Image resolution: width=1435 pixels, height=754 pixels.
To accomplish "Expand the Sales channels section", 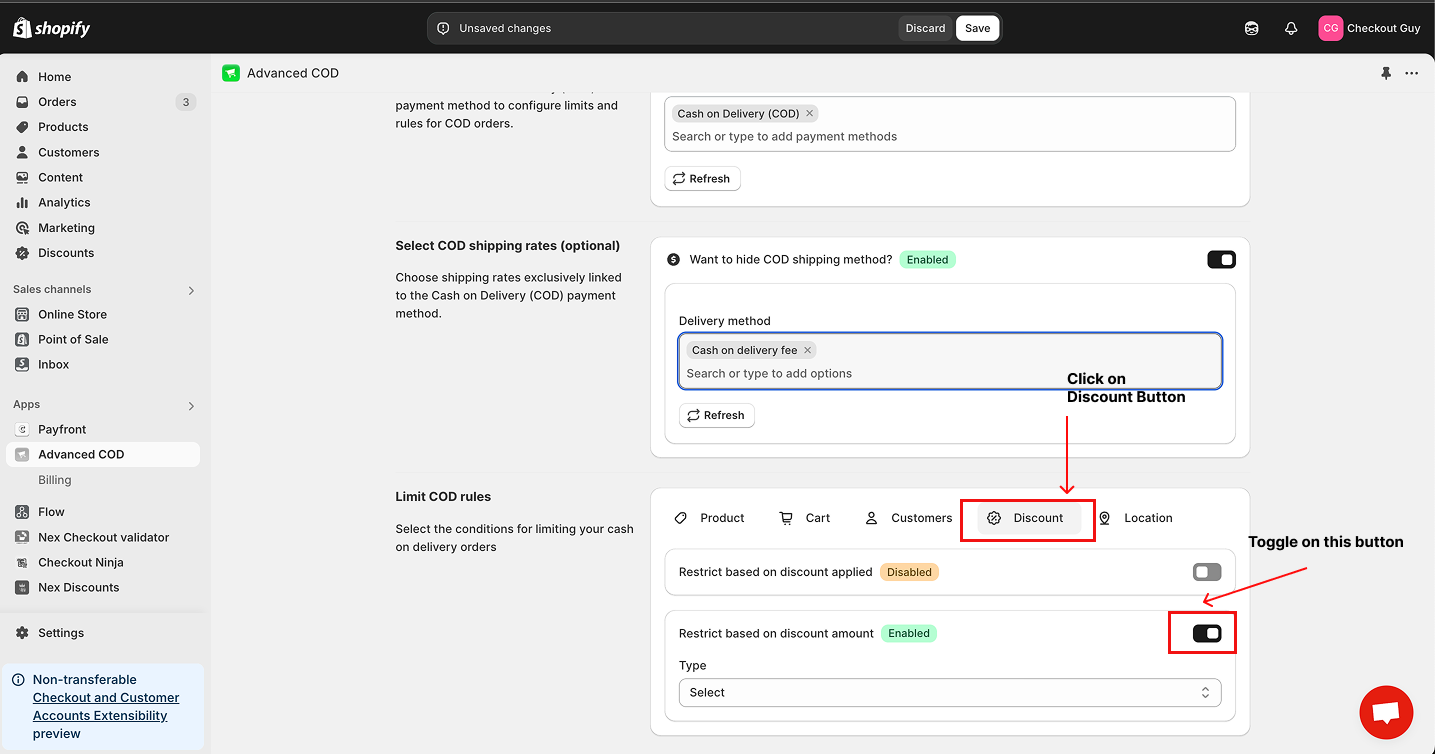I will [191, 290].
